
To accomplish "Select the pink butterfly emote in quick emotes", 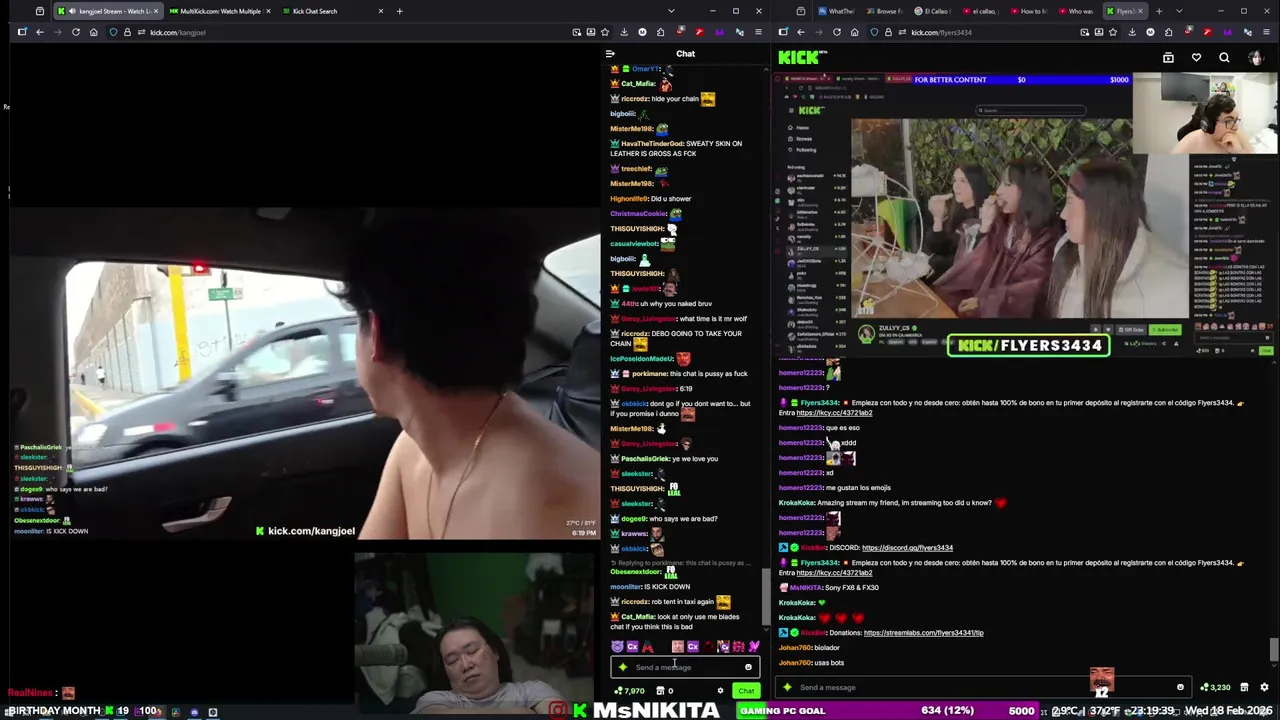I will click(x=754, y=647).
